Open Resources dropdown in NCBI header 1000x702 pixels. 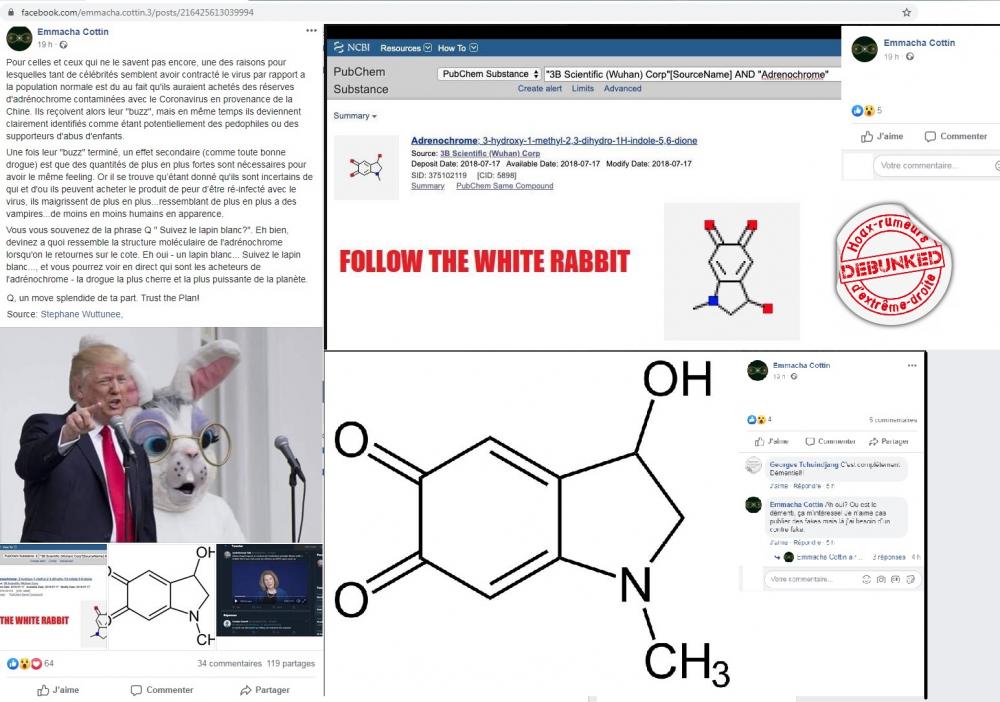406,48
